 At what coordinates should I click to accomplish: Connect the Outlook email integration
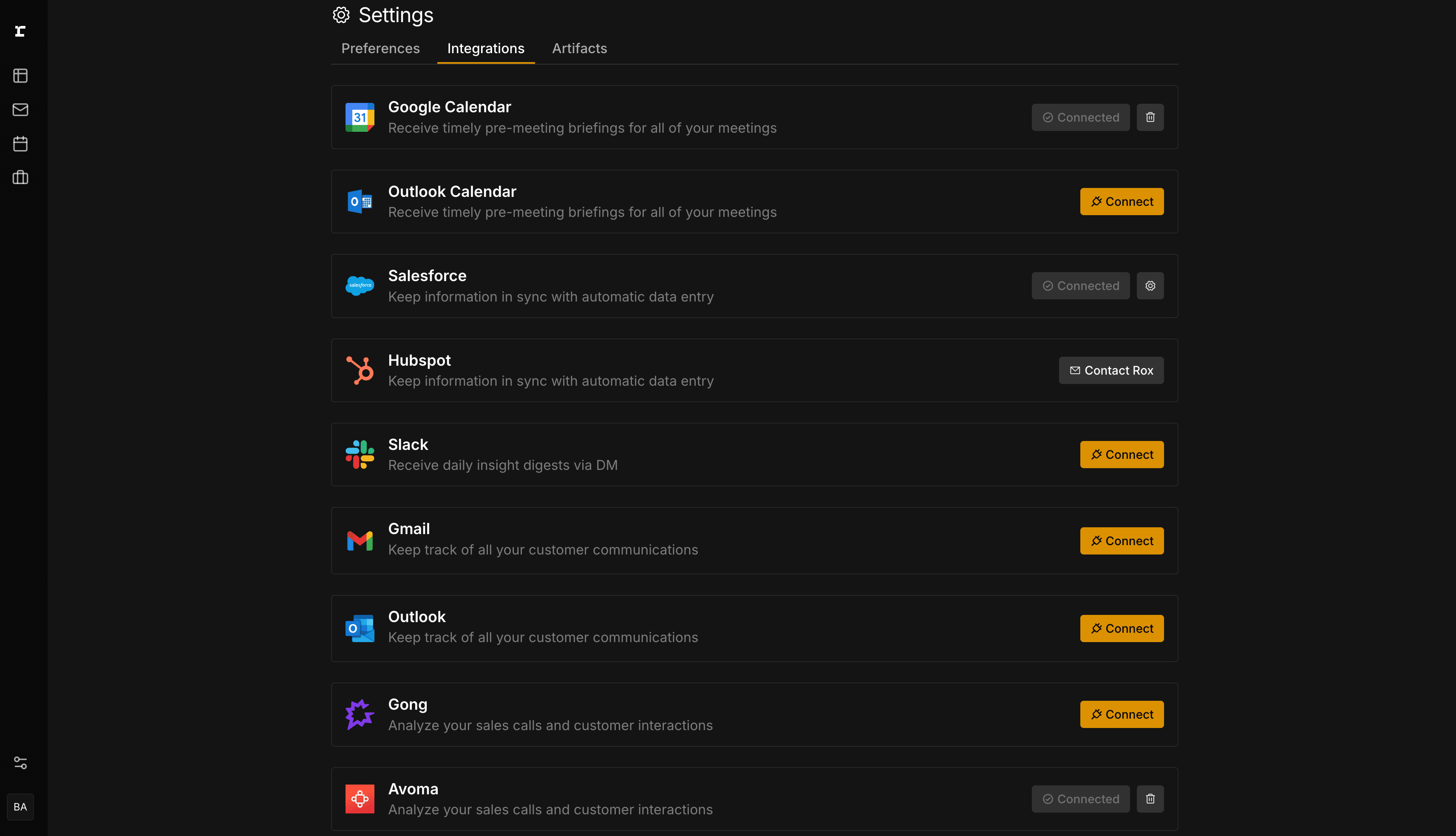click(1122, 629)
